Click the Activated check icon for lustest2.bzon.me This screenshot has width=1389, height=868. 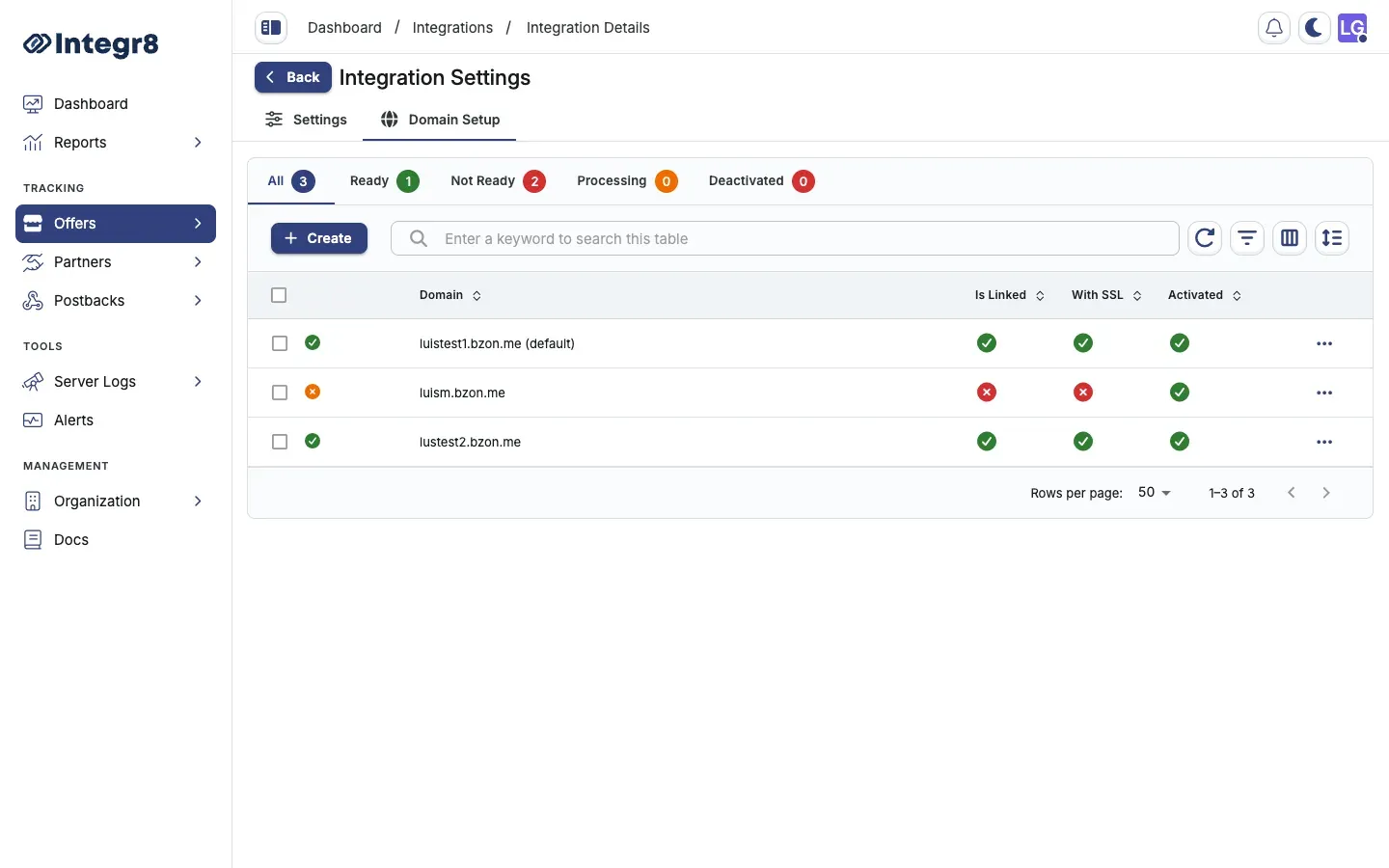point(1180,442)
